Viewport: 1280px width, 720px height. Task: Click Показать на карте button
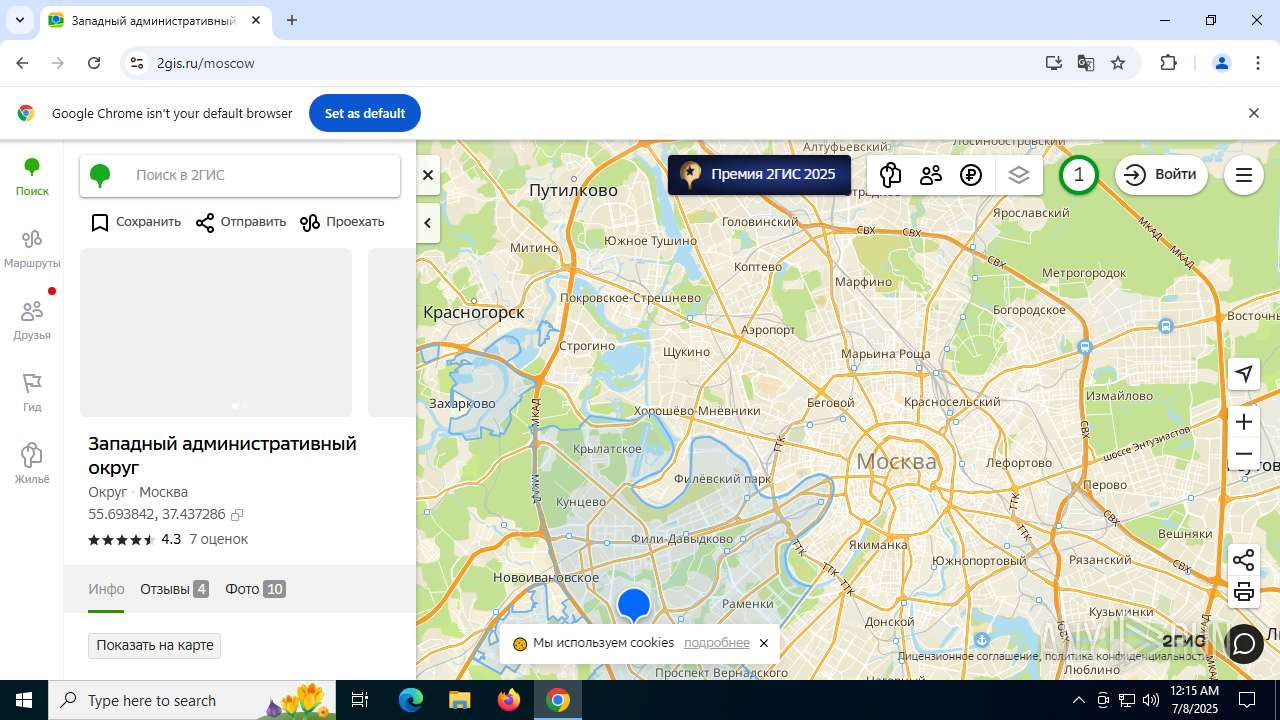pos(155,645)
